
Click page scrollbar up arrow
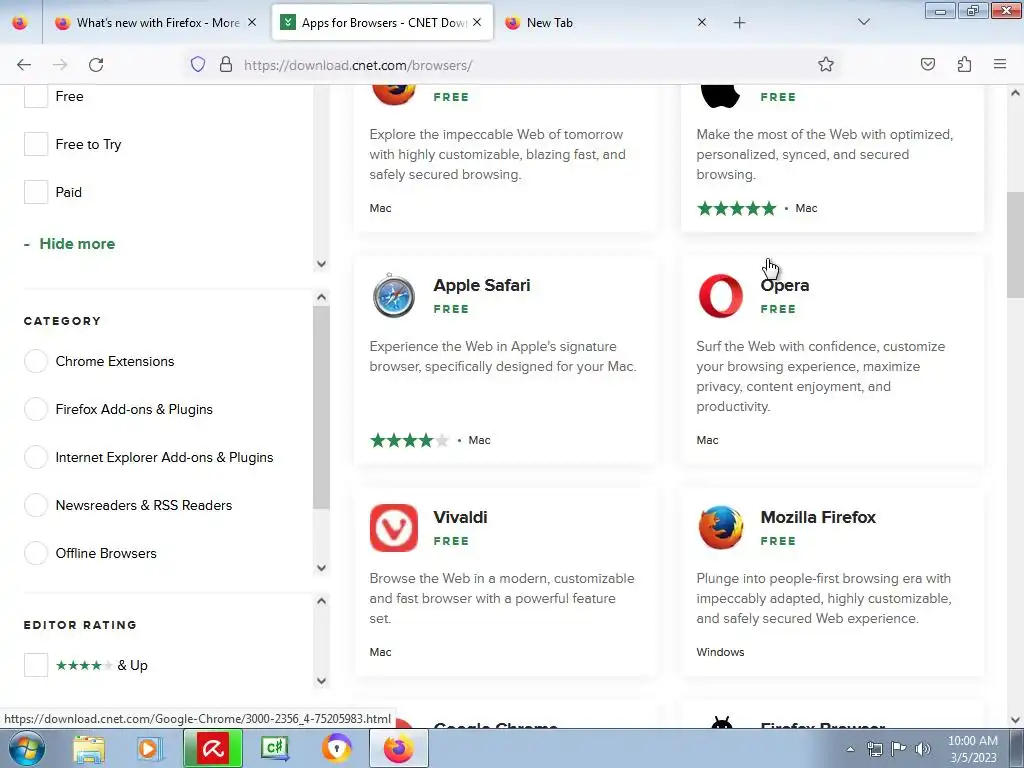tap(1016, 93)
